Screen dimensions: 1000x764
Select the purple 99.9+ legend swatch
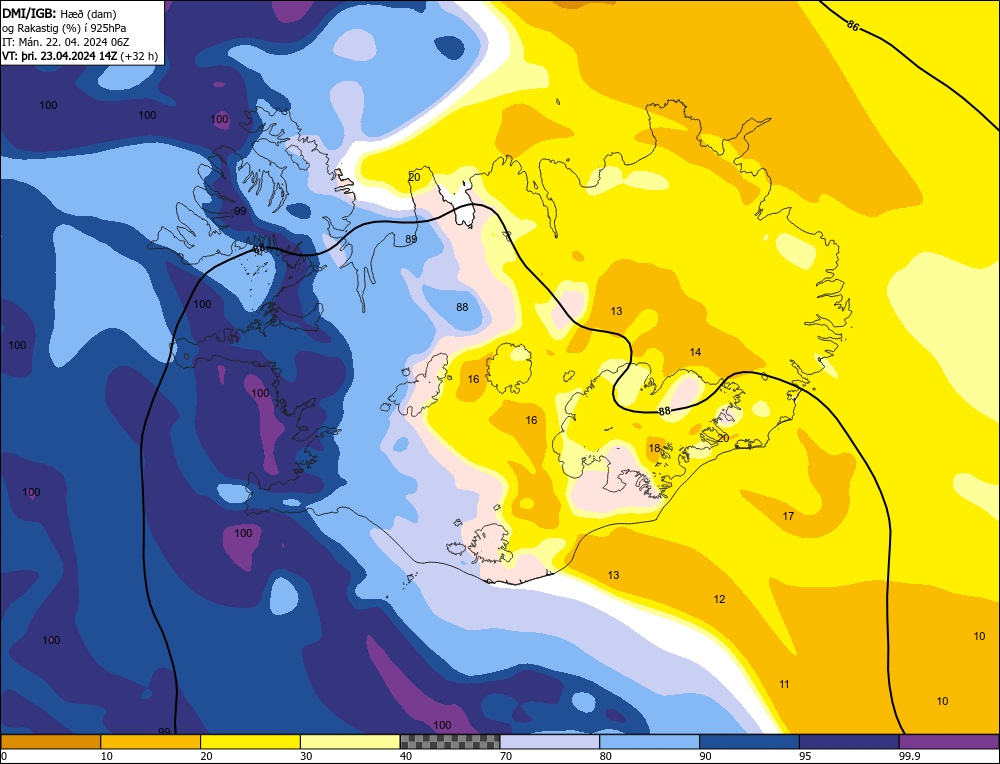pos(949,742)
